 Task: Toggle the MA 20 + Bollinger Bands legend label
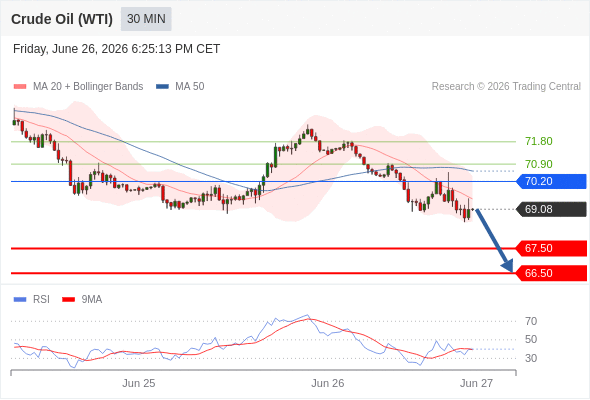pos(88,87)
